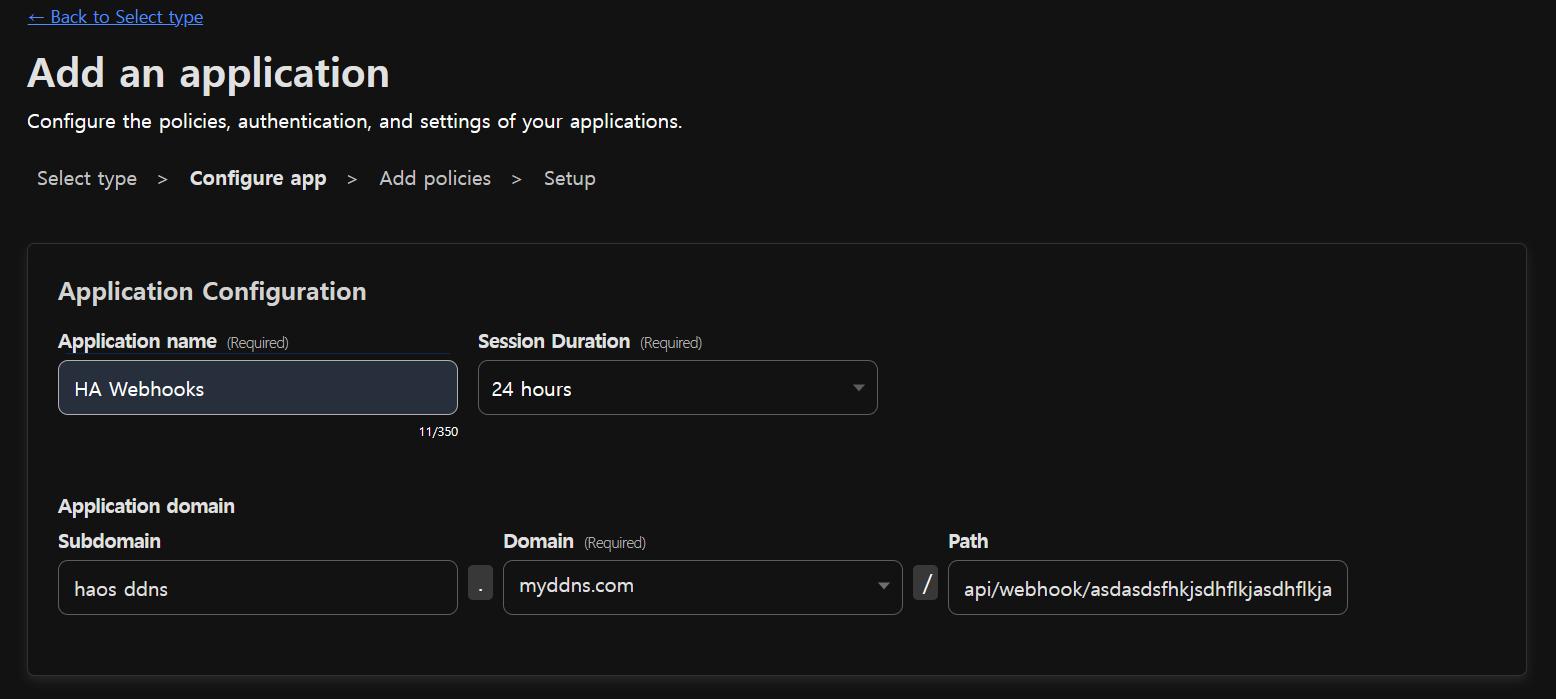This screenshot has height=699, width=1556.
Task: Go to the Select type step
Action: tap(87, 179)
